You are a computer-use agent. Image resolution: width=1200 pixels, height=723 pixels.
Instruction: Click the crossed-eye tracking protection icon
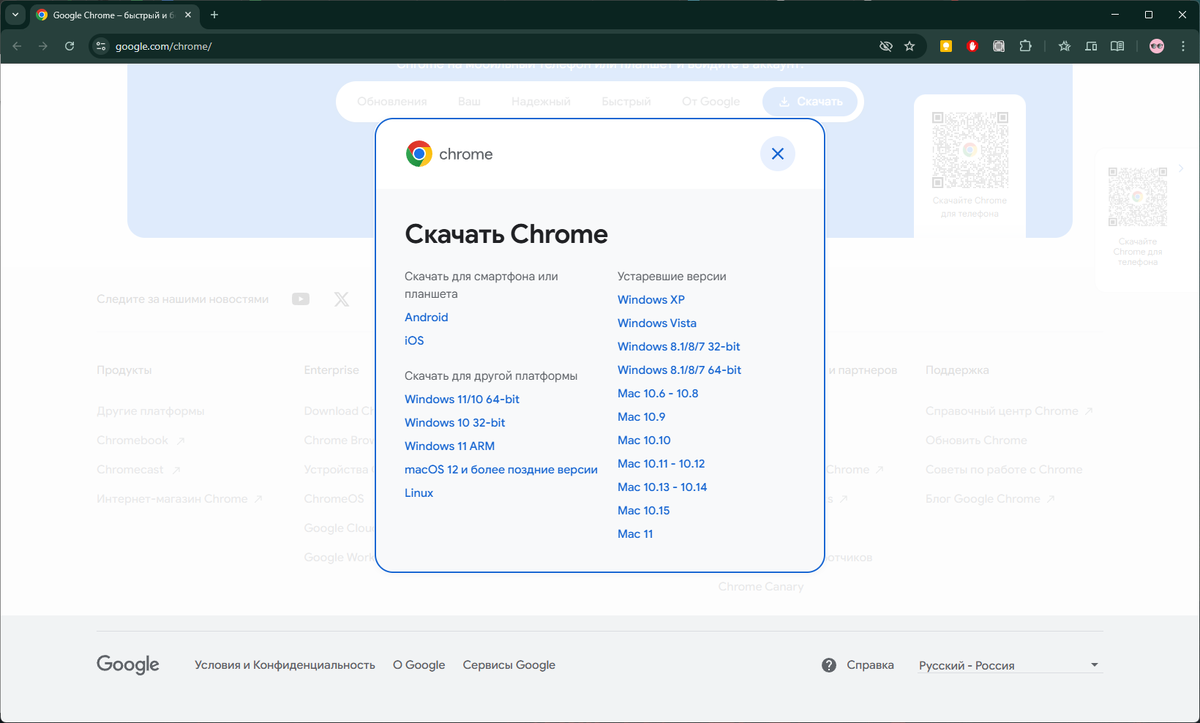(885, 46)
